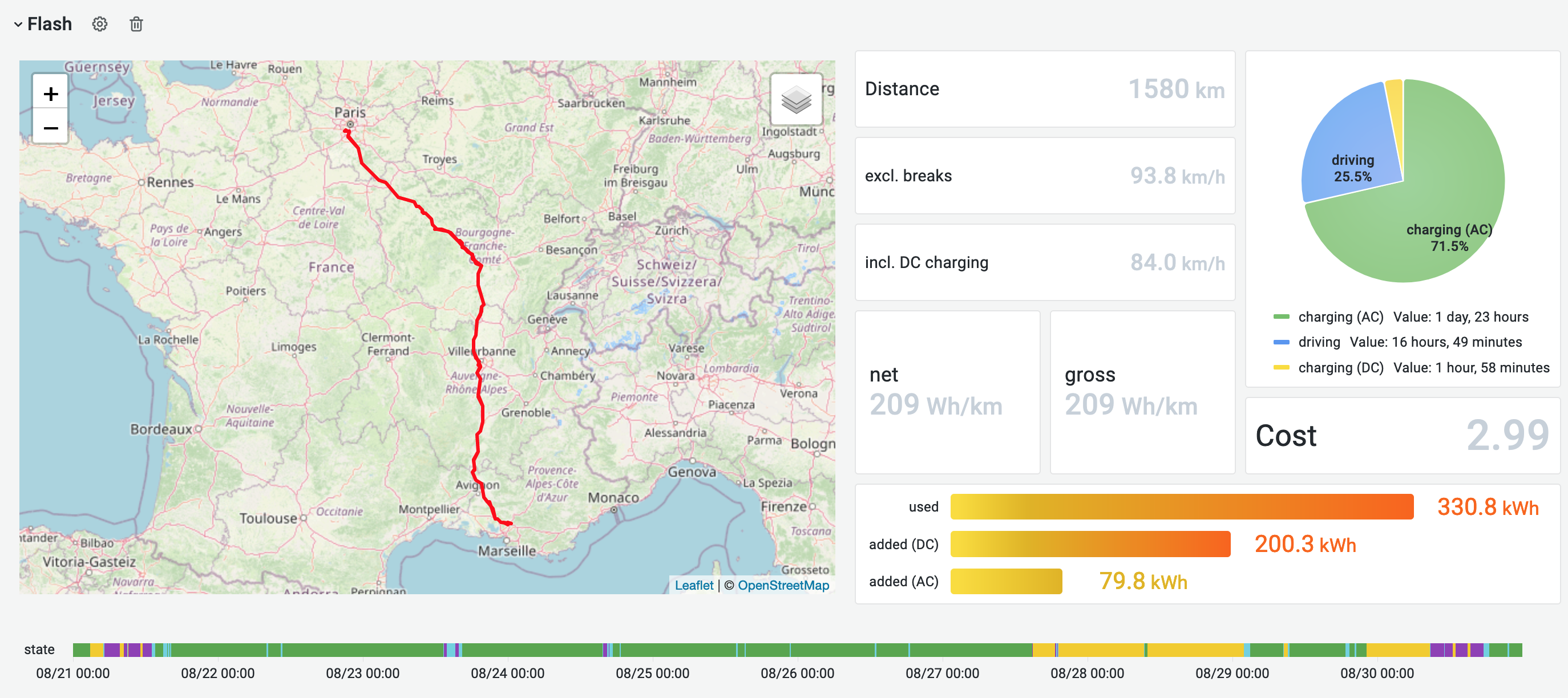This screenshot has width=1568, height=698.
Task: Click the 08/28 00:00 timeline tick label
Action: 1087,673
